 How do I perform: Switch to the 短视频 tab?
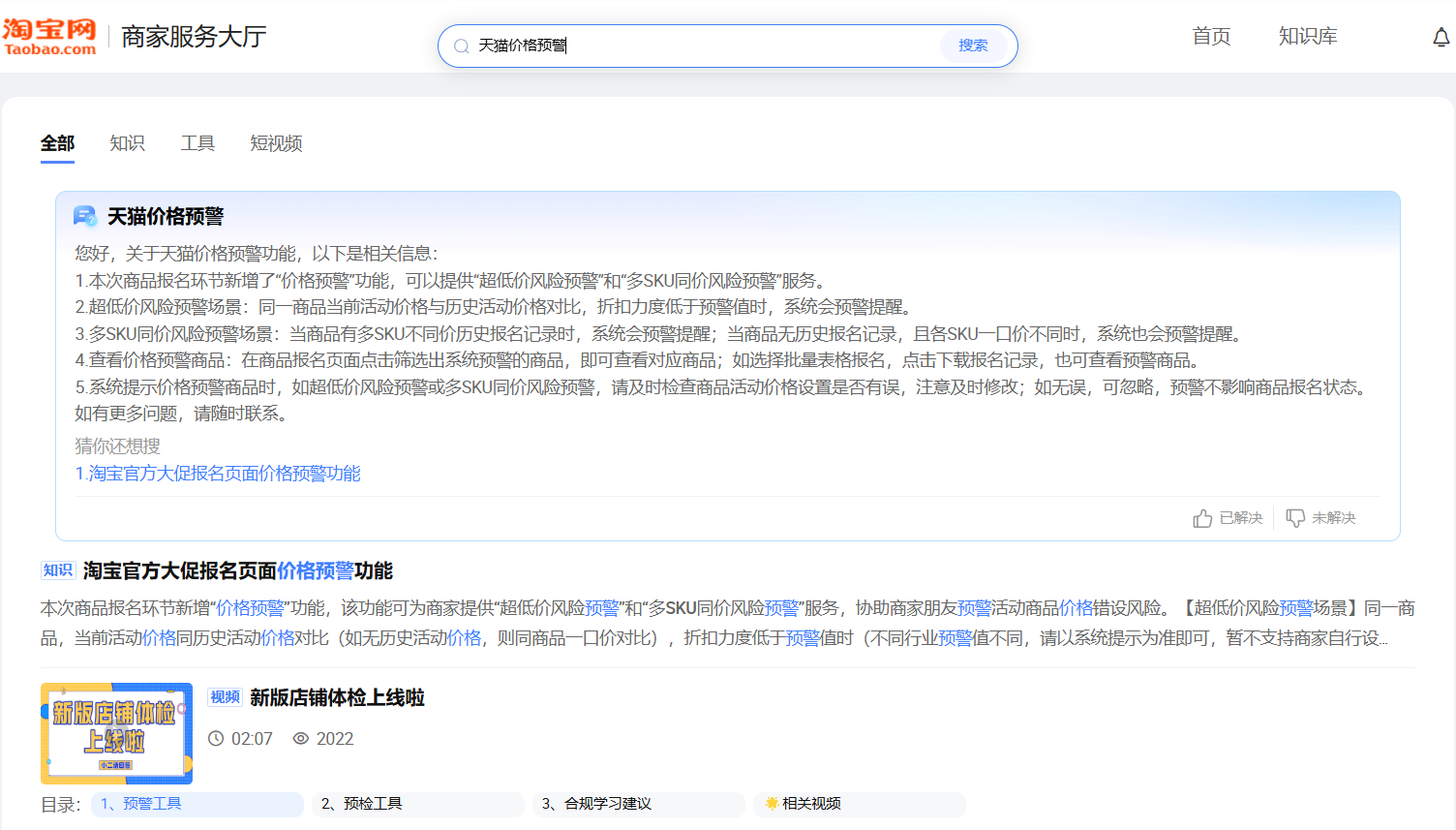tap(276, 143)
